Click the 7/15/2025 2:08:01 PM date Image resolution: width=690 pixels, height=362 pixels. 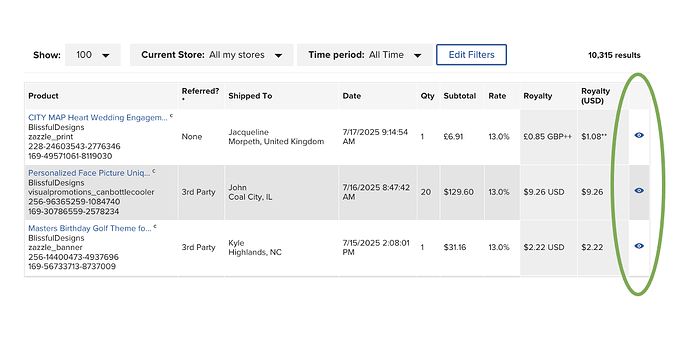(x=376, y=248)
